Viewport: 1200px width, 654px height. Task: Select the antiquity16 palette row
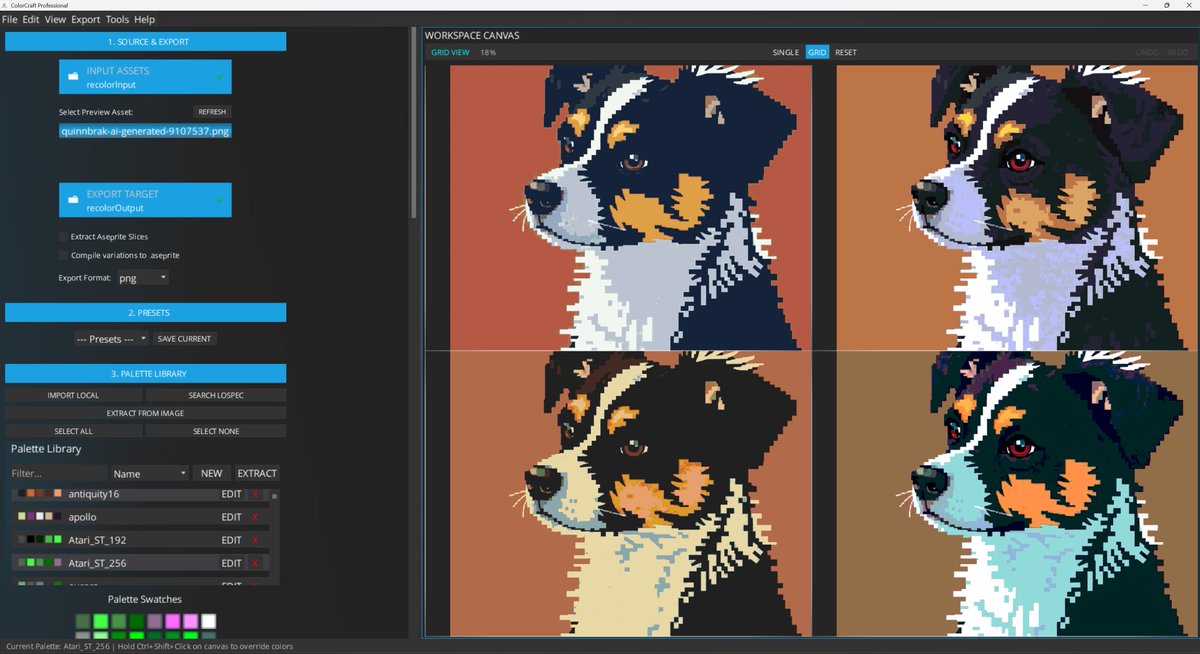click(x=139, y=494)
